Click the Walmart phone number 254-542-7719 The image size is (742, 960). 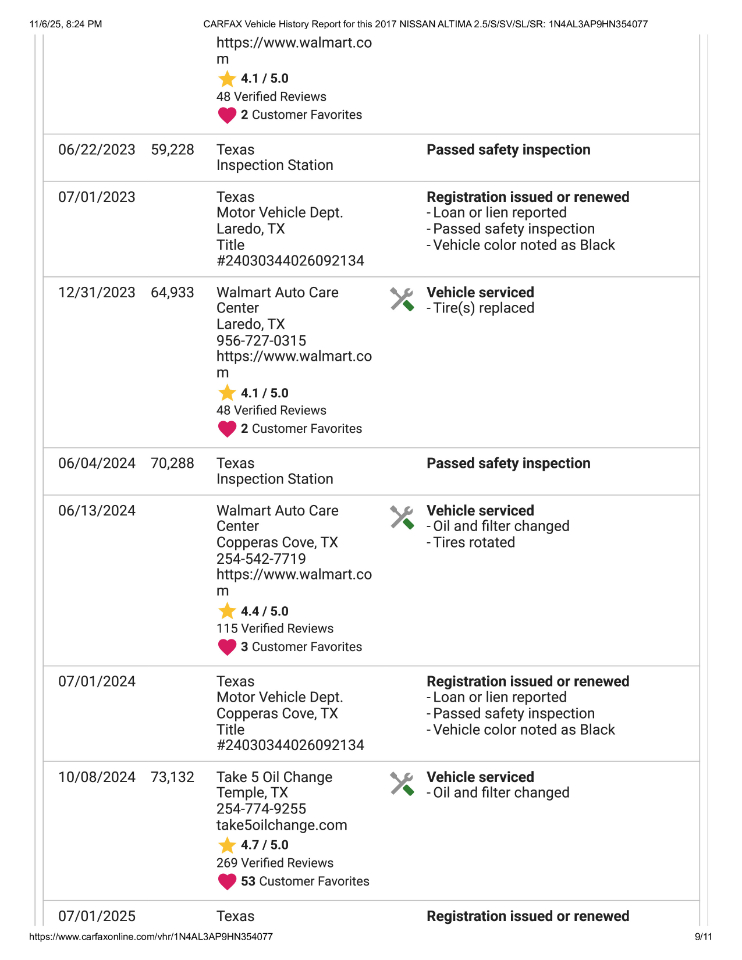click(261, 559)
